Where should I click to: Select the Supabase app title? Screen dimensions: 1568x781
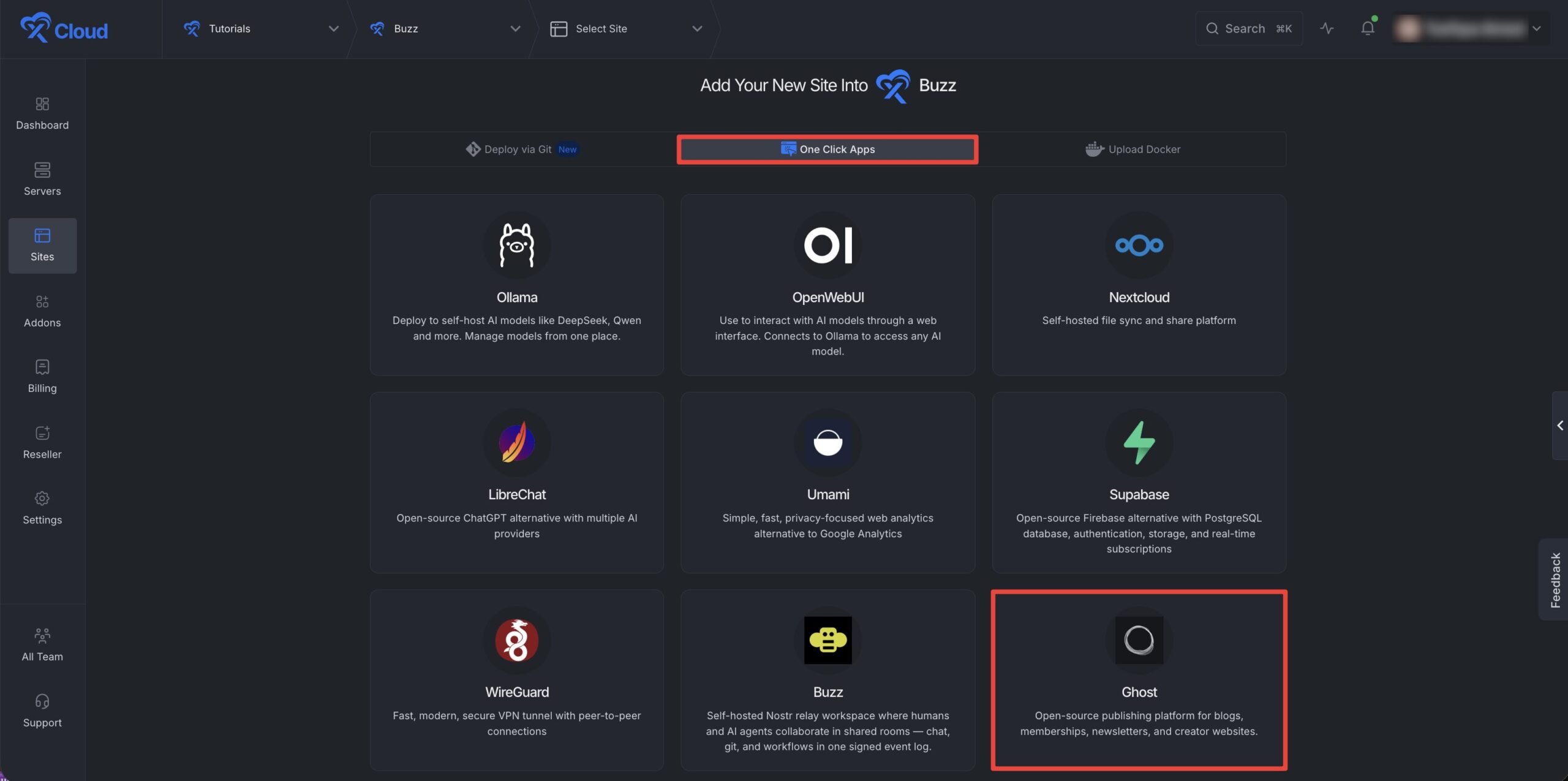1139,495
